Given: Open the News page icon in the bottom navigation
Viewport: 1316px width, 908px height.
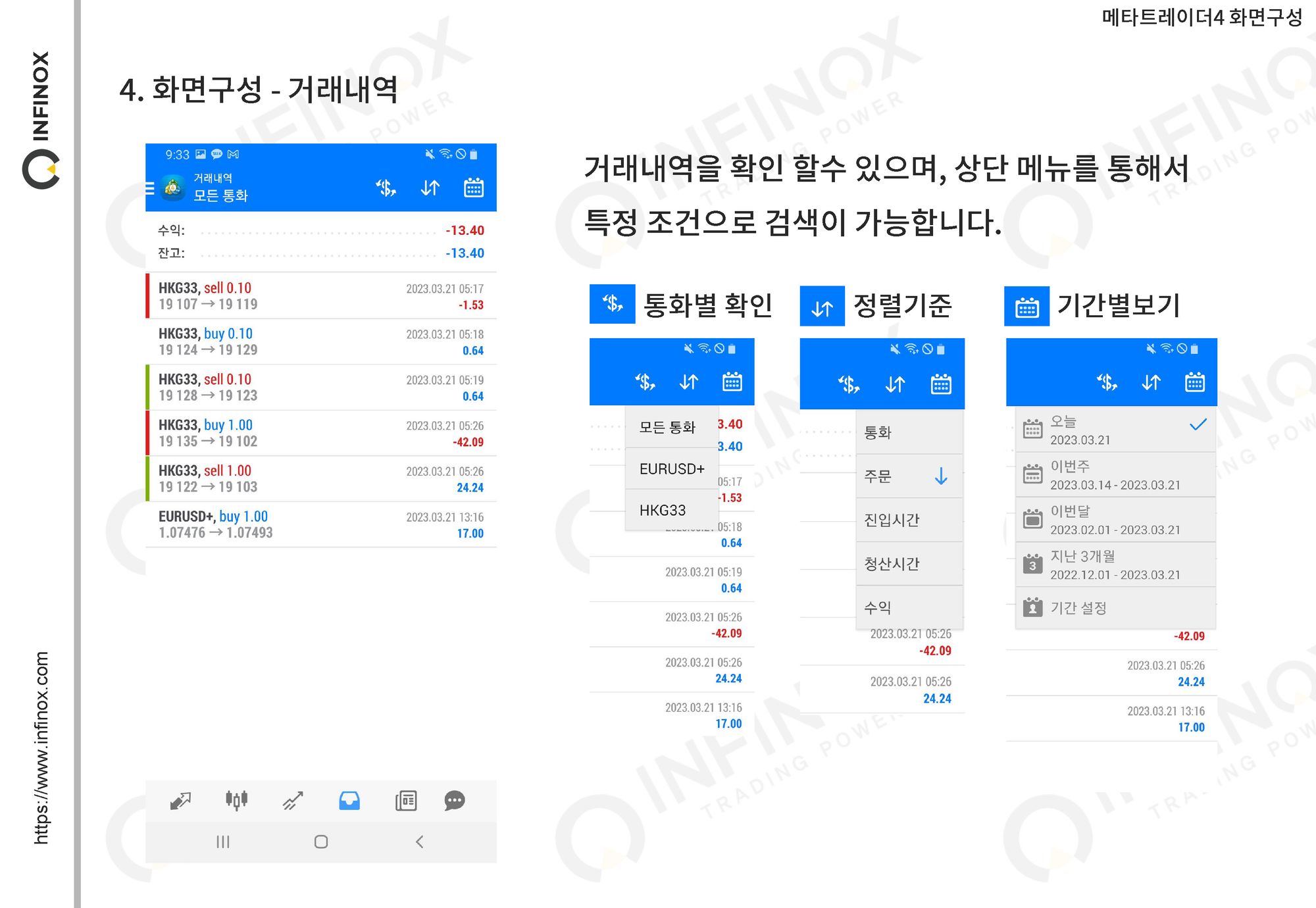Looking at the screenshot, I should coord(406,801).
